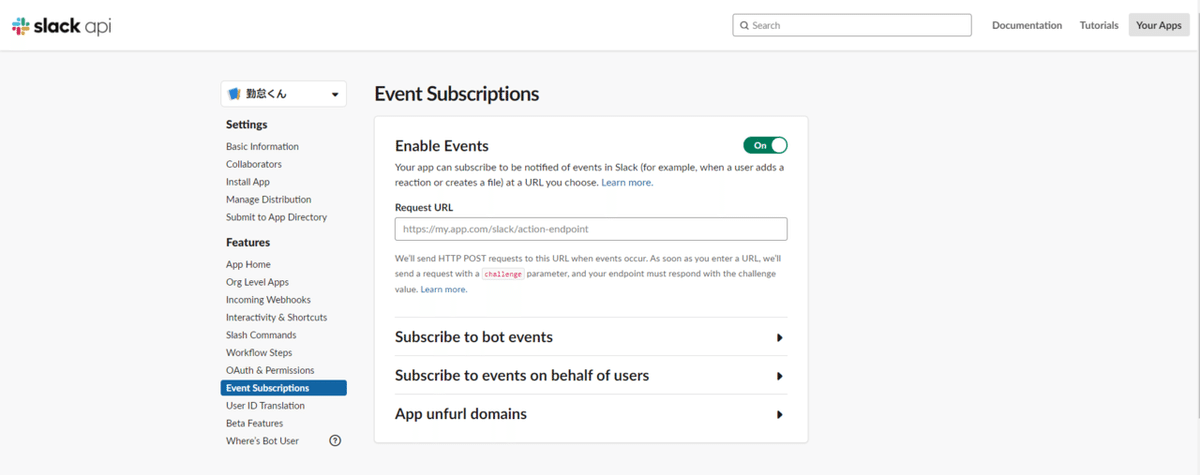Click the app icon in the app selector

pos(235,94)
